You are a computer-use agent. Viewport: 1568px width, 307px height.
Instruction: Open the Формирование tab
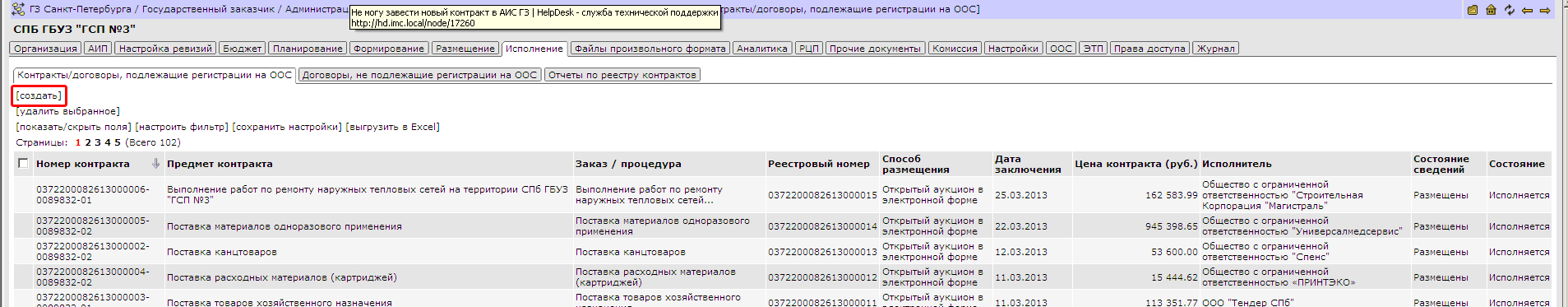(x=389, y=49)
